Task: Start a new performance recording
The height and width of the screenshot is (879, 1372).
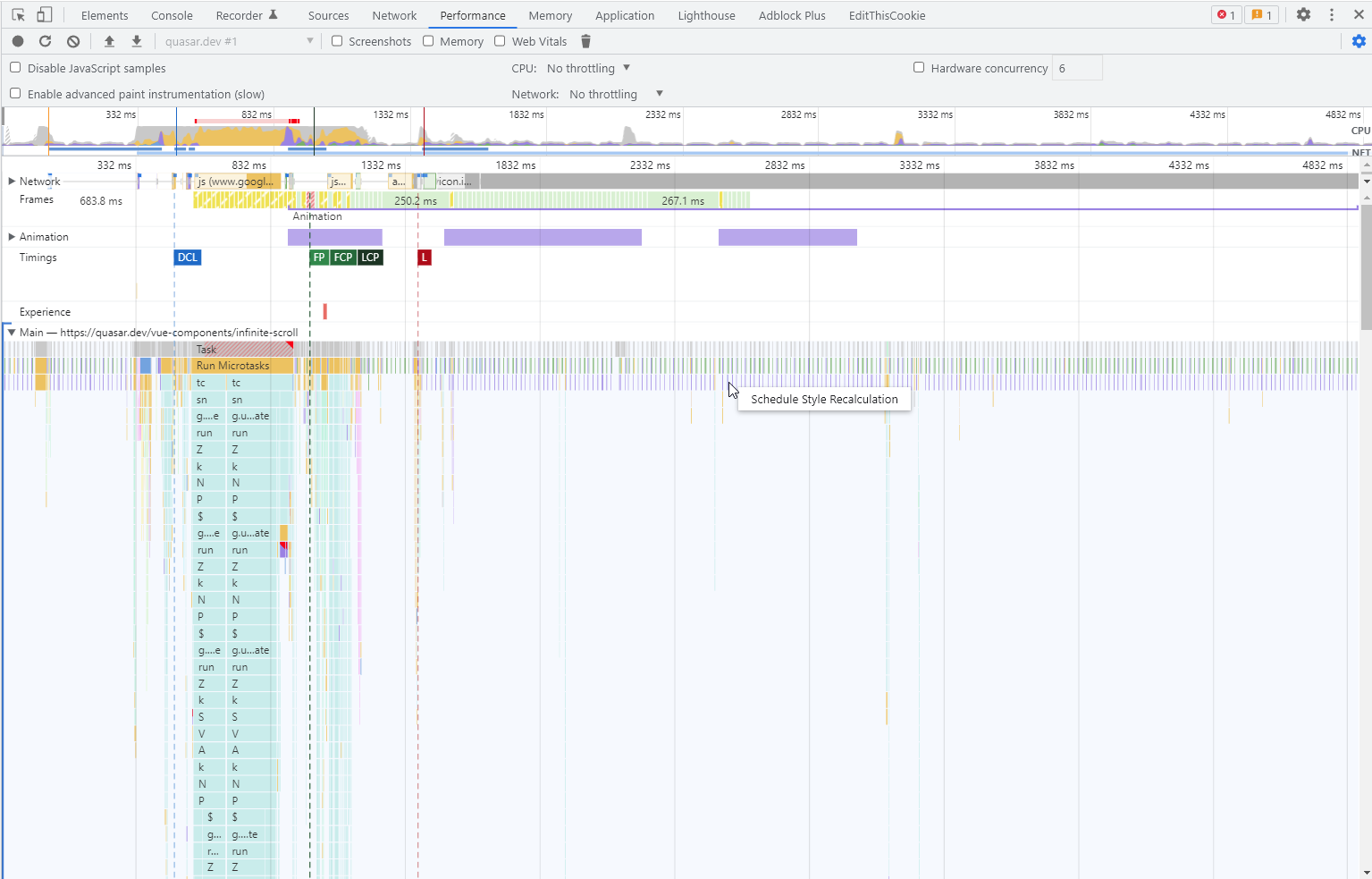Action: (x=17, y=41)
